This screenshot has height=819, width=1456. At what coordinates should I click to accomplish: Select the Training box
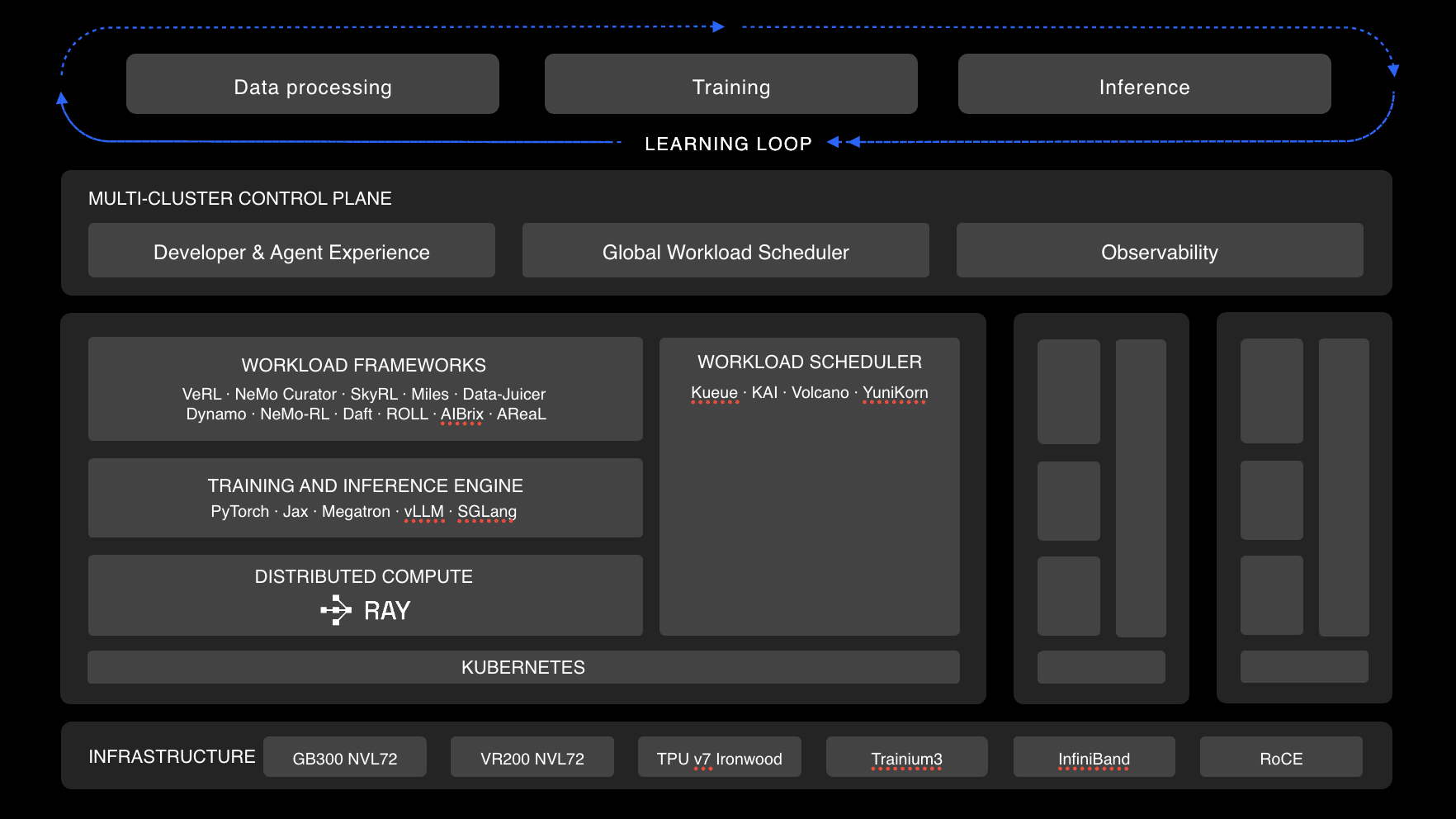[731, 84]
